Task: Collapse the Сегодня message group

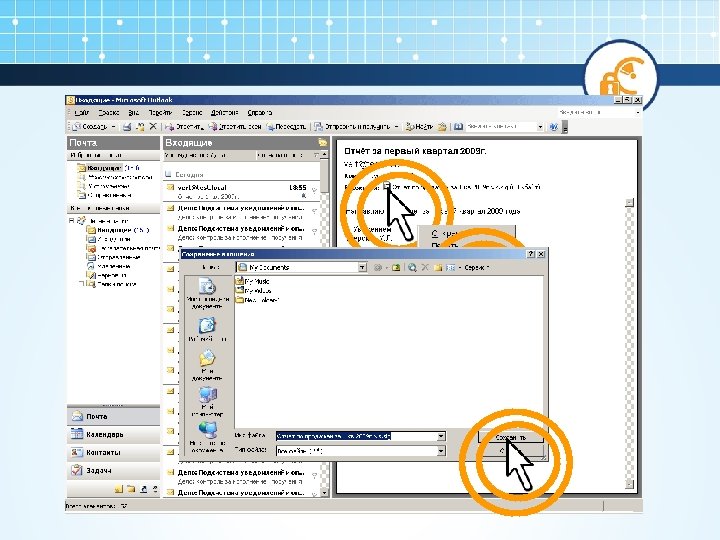Action: [168, 174]
